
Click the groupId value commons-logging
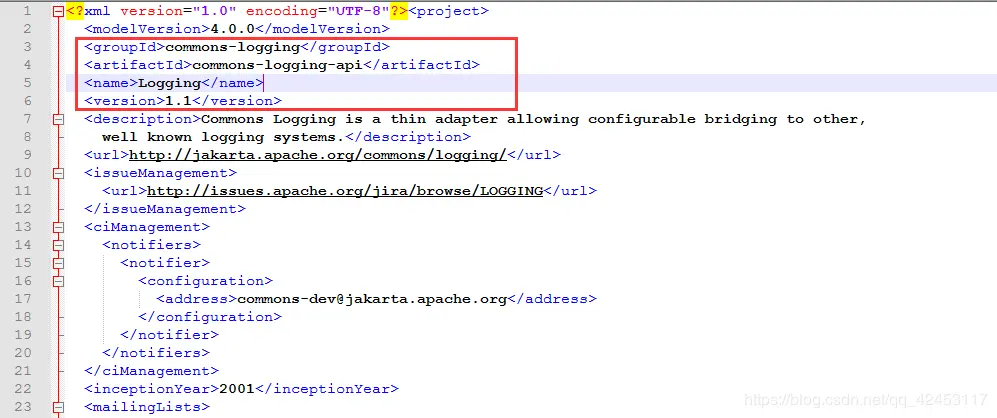pyautogui.click(x=232, y=47)
